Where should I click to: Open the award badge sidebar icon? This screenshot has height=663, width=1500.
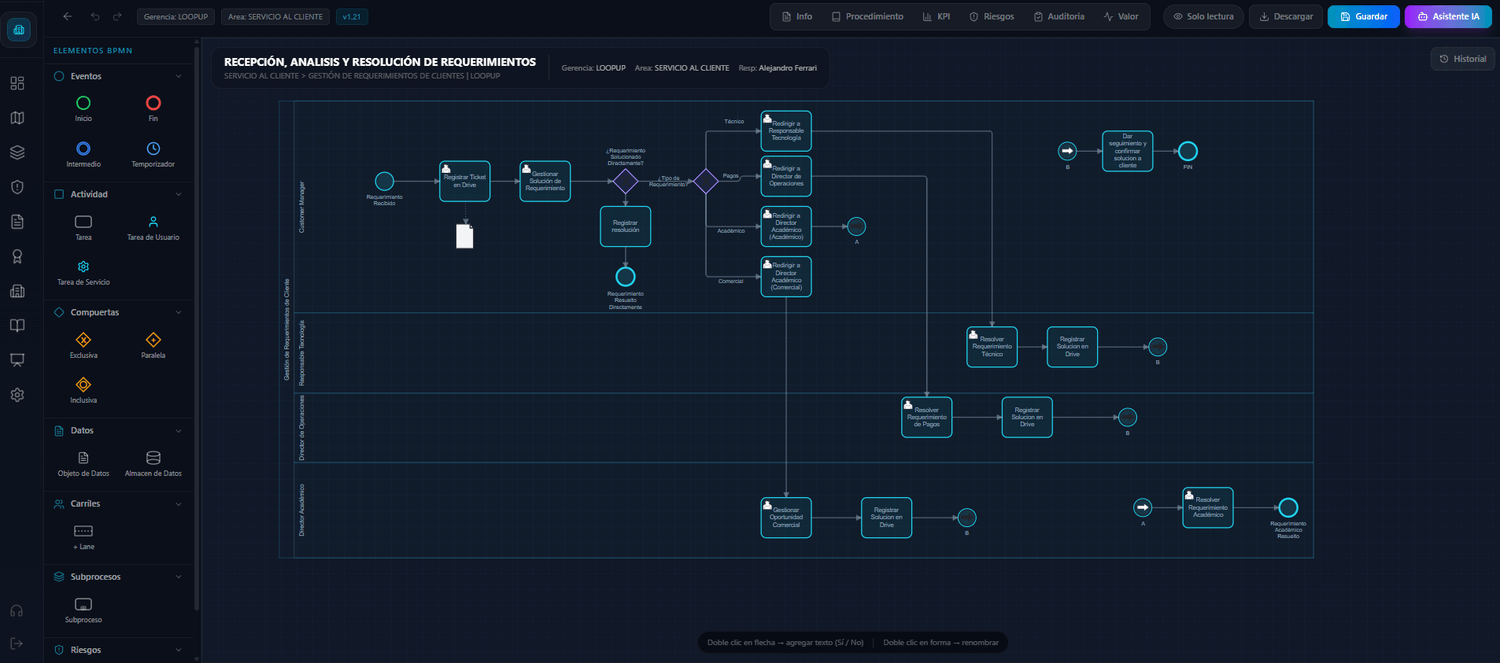17,256
